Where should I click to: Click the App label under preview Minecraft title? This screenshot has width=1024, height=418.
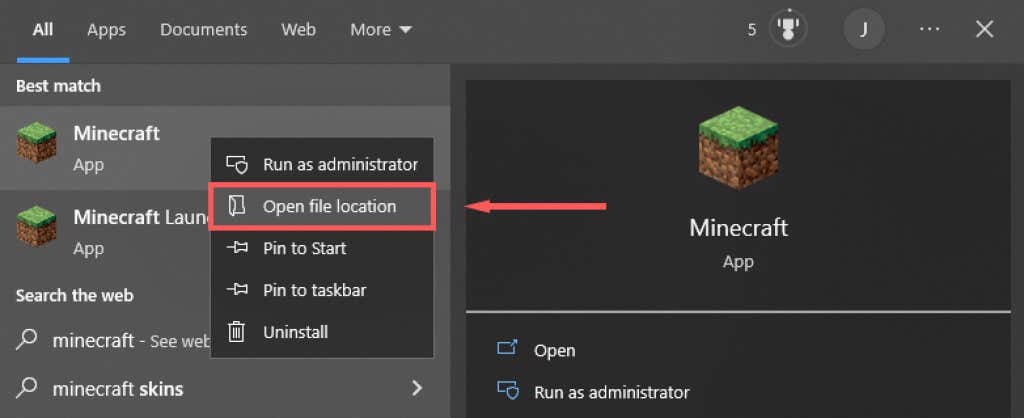tap(738, 262)
